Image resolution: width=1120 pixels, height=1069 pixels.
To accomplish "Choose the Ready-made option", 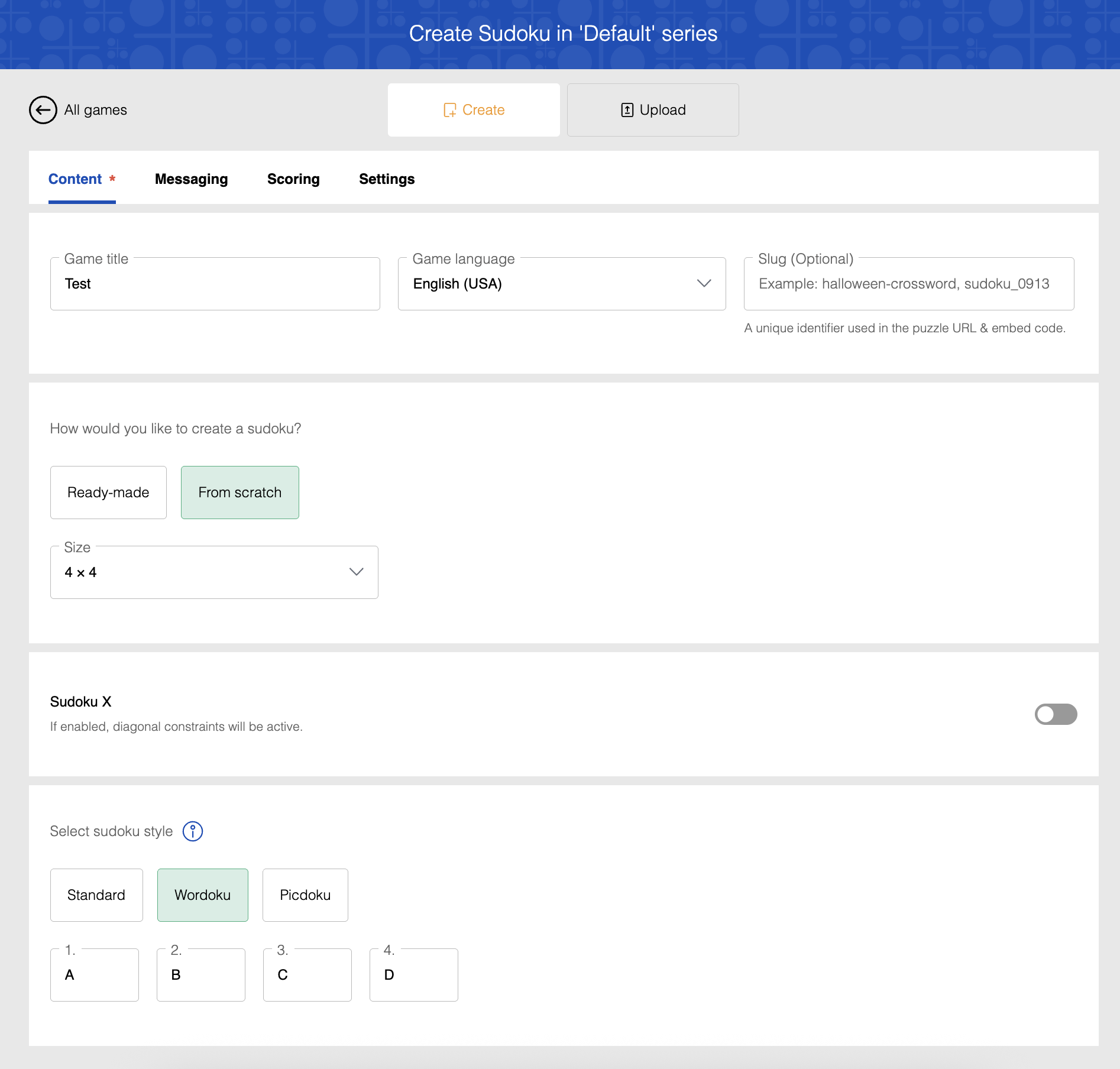I will 108,493.
